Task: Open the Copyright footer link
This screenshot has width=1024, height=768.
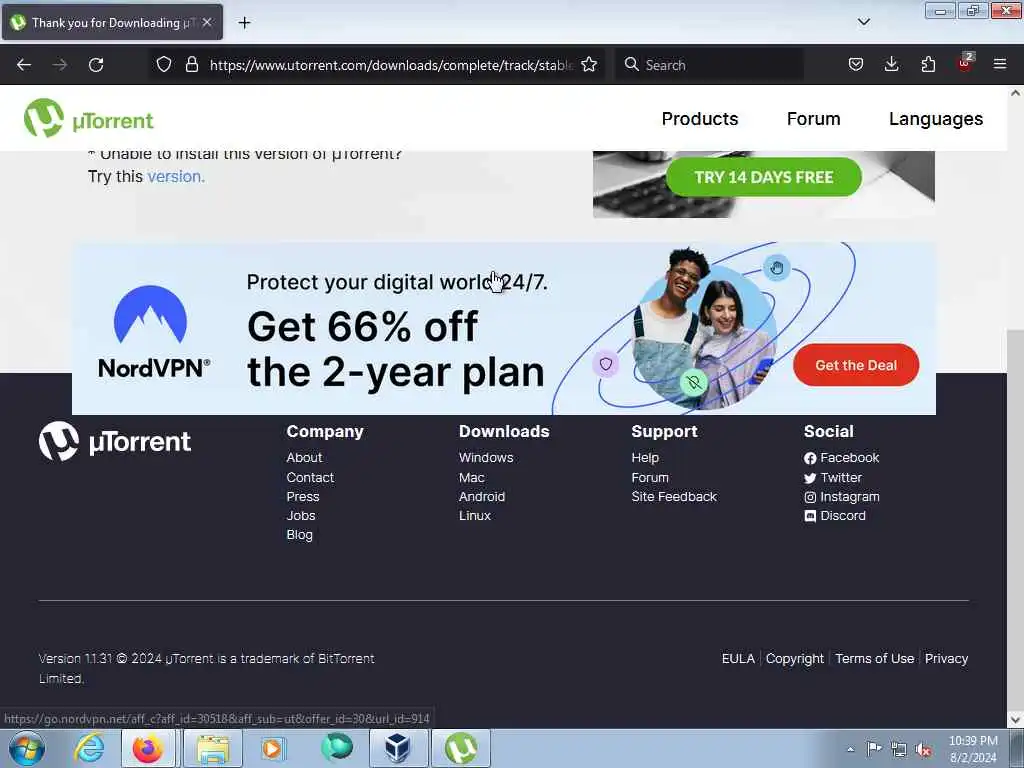Action: 795,658
